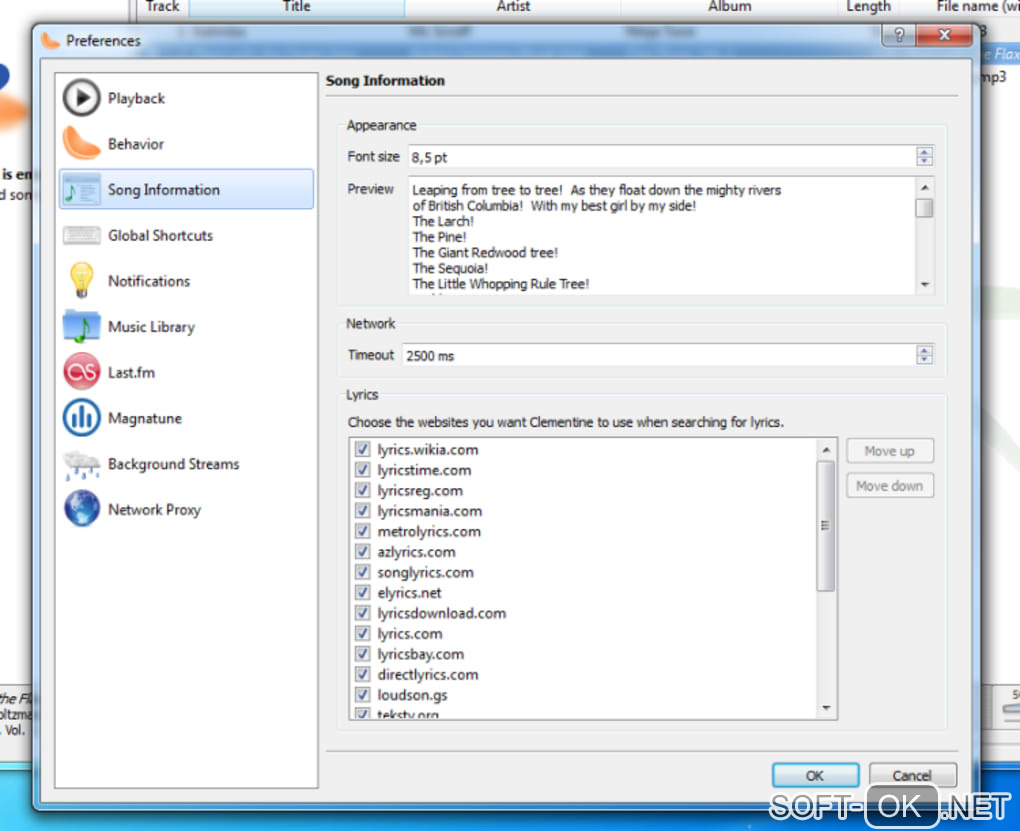The height and width of the screenshot is (831, 1020).
Task: Disable songlyrics.com lyrics source
Action: (x=362, y=572)
